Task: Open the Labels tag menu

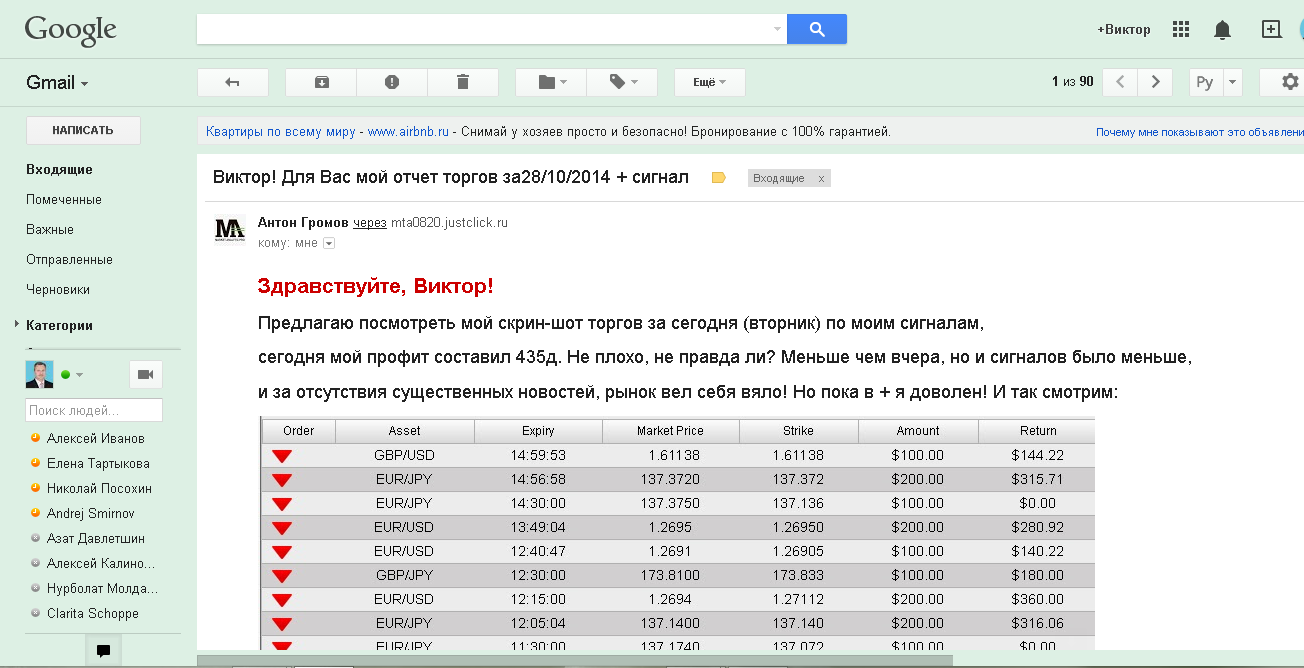Action: click(x=622, y=82)
